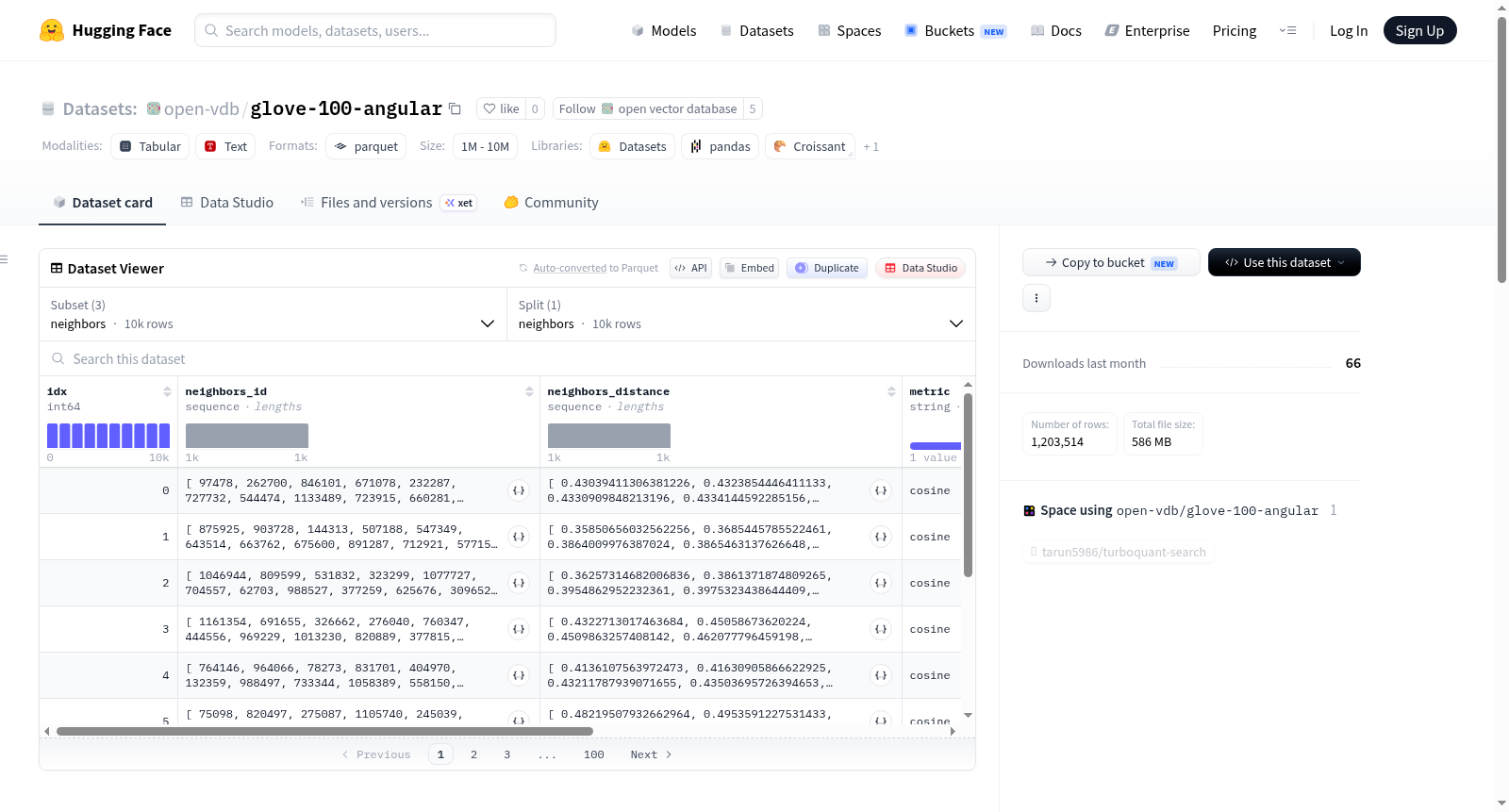Expand row 4 neighbors_distance cell value
Viewport: 1509px width, 812px height.
pyautogui.click(x=881, y=675)
